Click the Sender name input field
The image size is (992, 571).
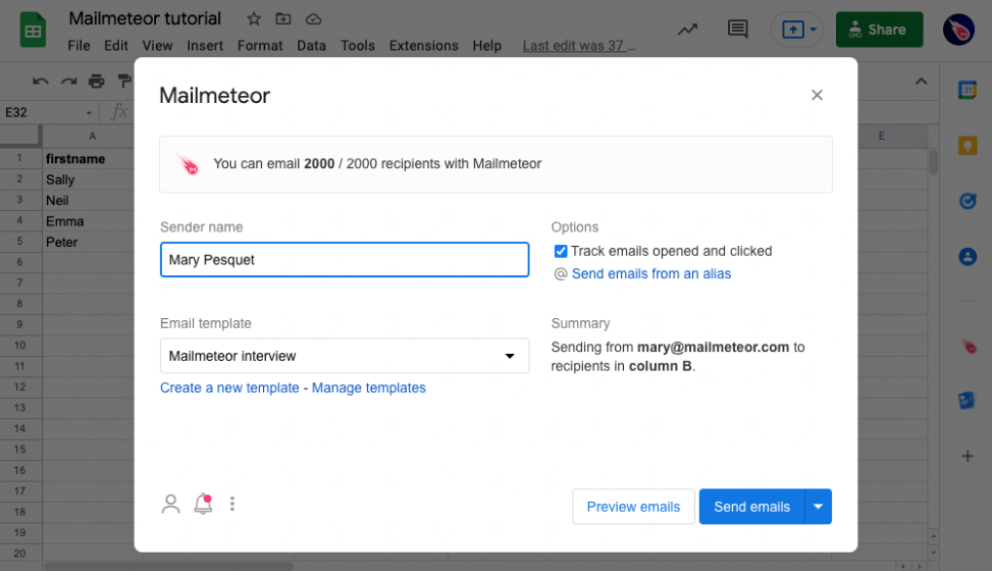point(345,259)
